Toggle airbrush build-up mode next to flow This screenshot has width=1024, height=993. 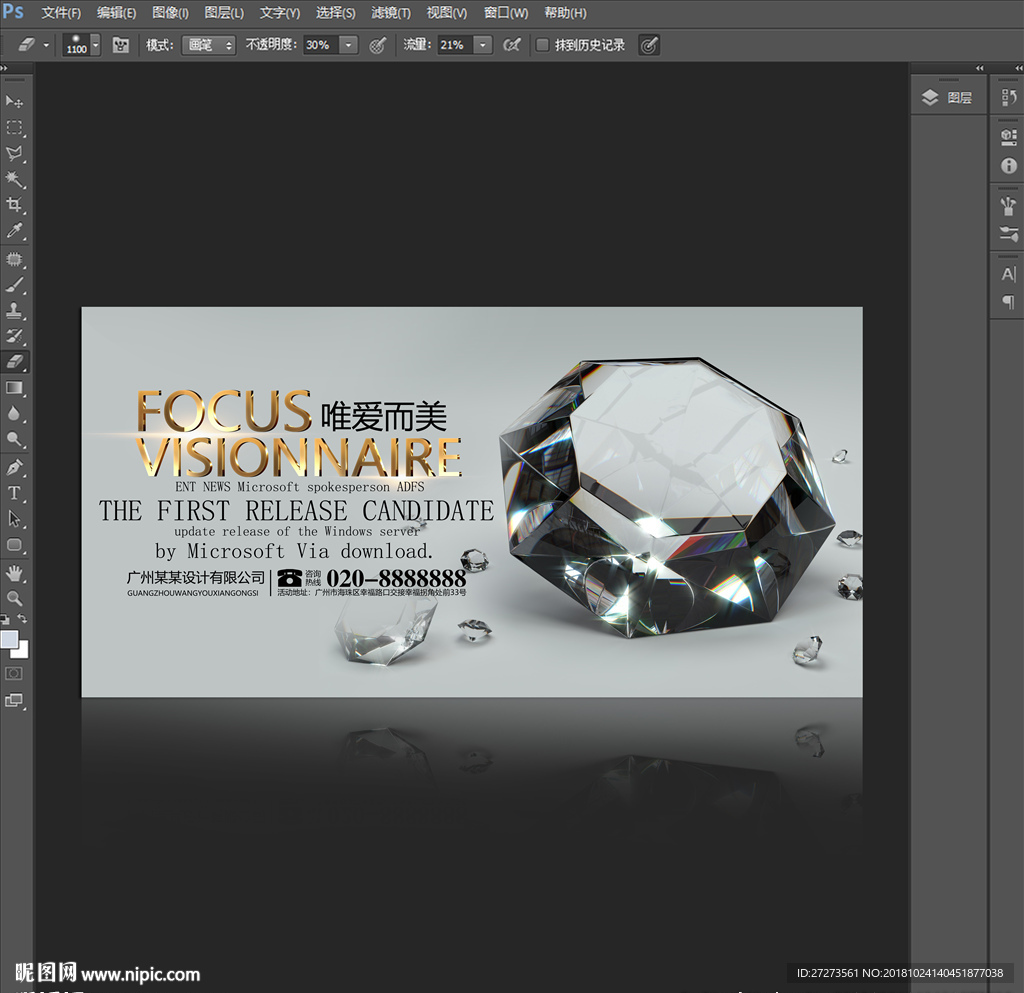click(512, 45)
